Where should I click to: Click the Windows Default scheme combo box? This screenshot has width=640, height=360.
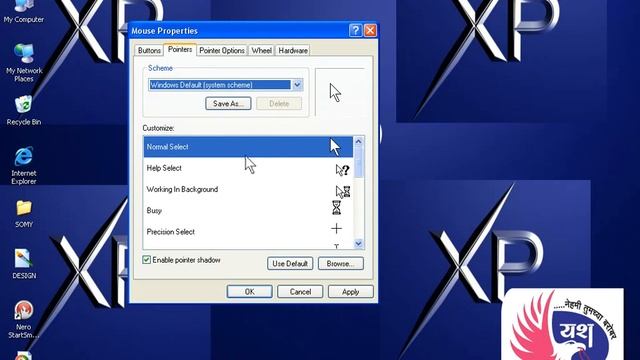pyautogui.click(x=226, y=85)
